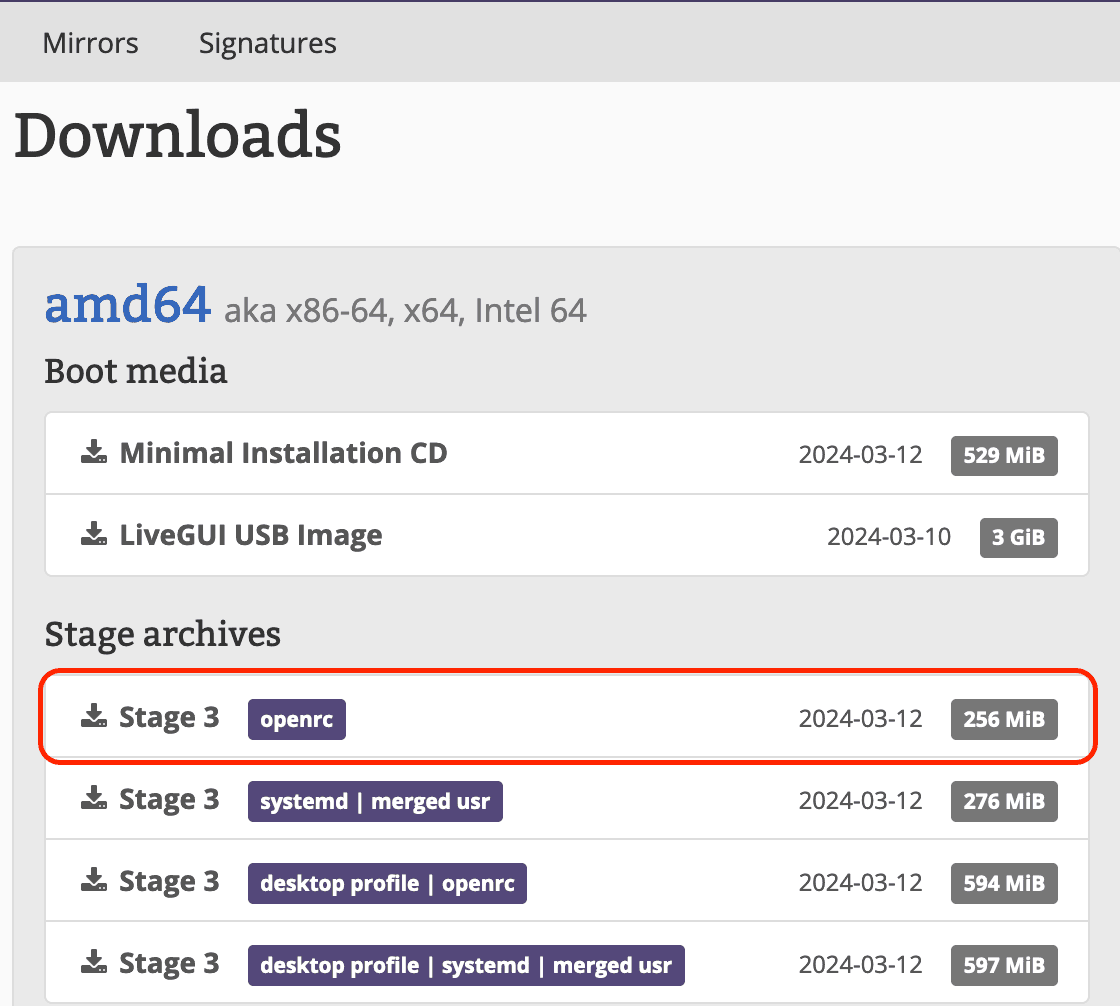1120x1006 pixels.
Task: Click the 'desktop profile | openrc' tag
Action: [x=387, y=883]
